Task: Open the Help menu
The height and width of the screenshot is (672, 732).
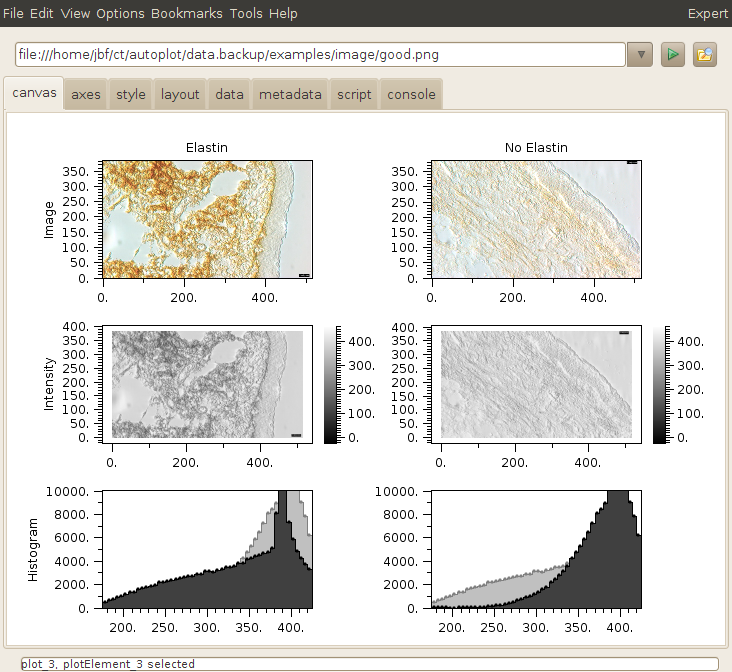Action: click(x=283, y=14)
